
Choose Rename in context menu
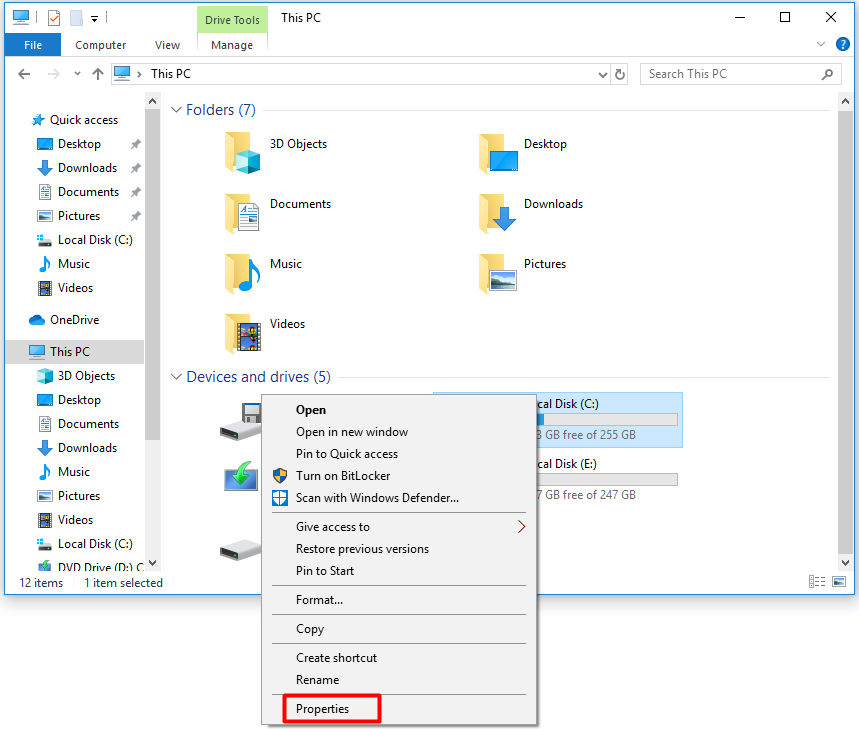click(x=399, y=680)
